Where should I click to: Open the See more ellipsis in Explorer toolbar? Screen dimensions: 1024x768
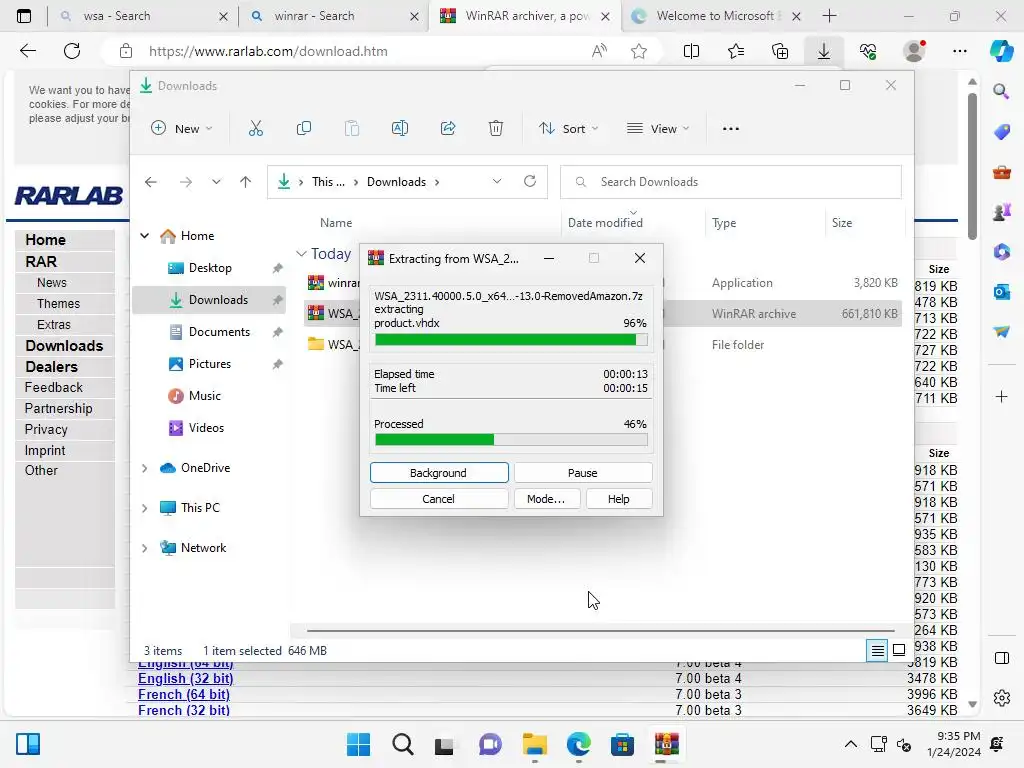point(731,129)
